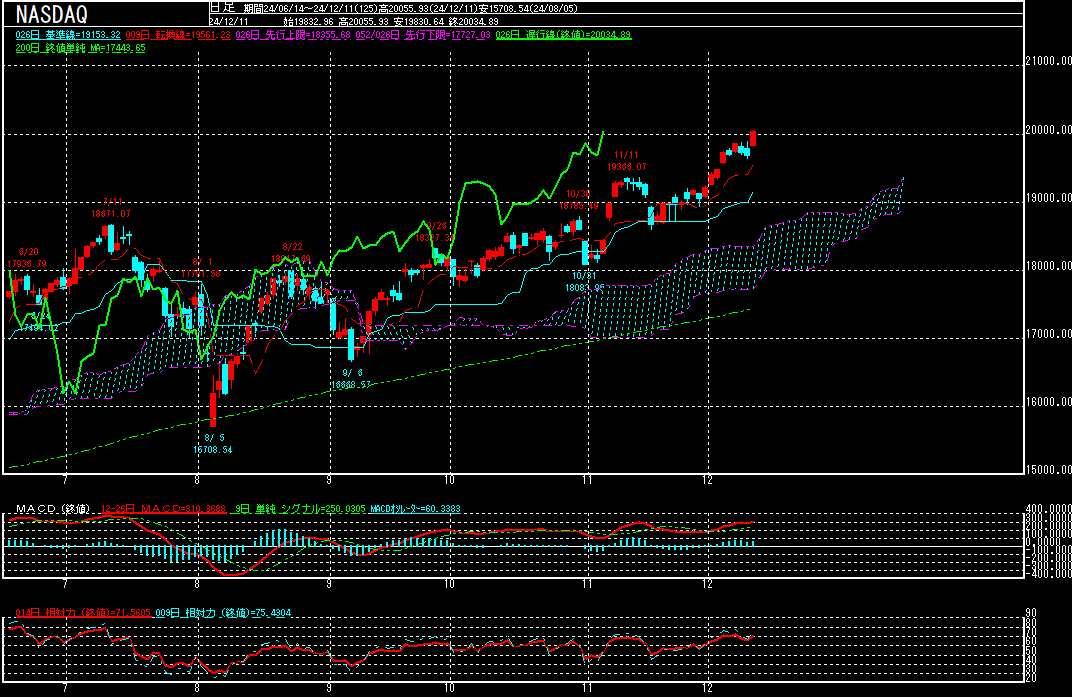Click the month 11 label on MACD axis

point(587,584)
